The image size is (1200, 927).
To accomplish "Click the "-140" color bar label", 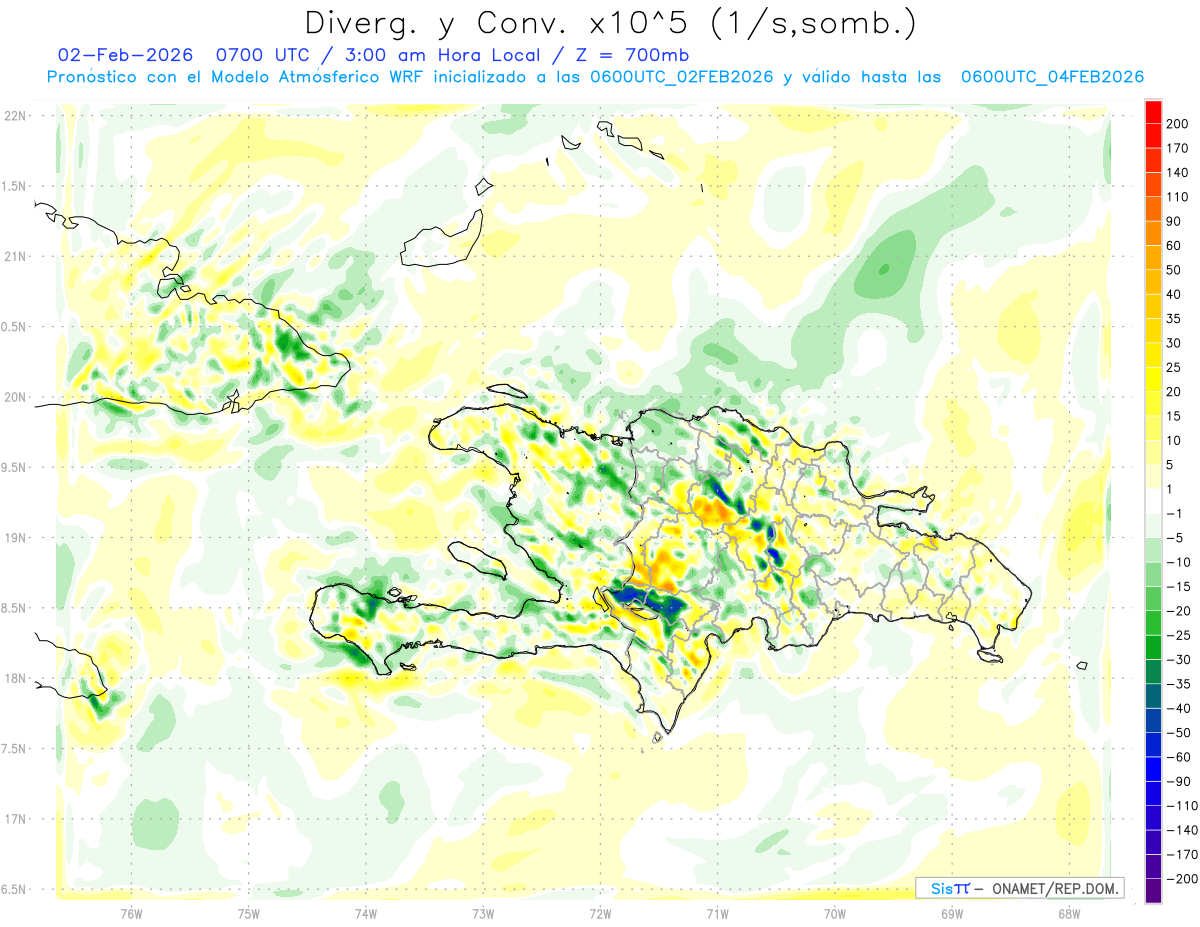I will 1184,830.
